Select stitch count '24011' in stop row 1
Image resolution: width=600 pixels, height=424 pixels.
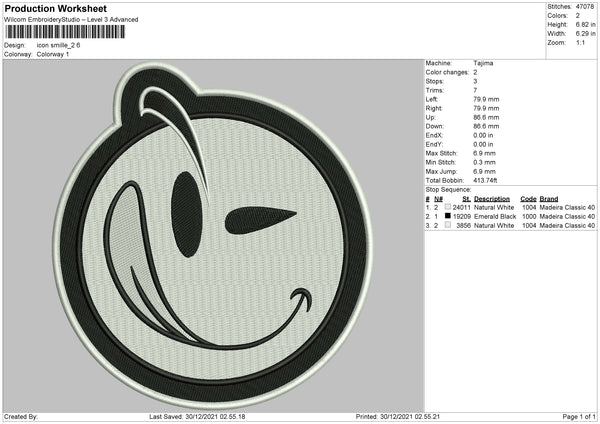pyautogui.click(x=461, y=207)
